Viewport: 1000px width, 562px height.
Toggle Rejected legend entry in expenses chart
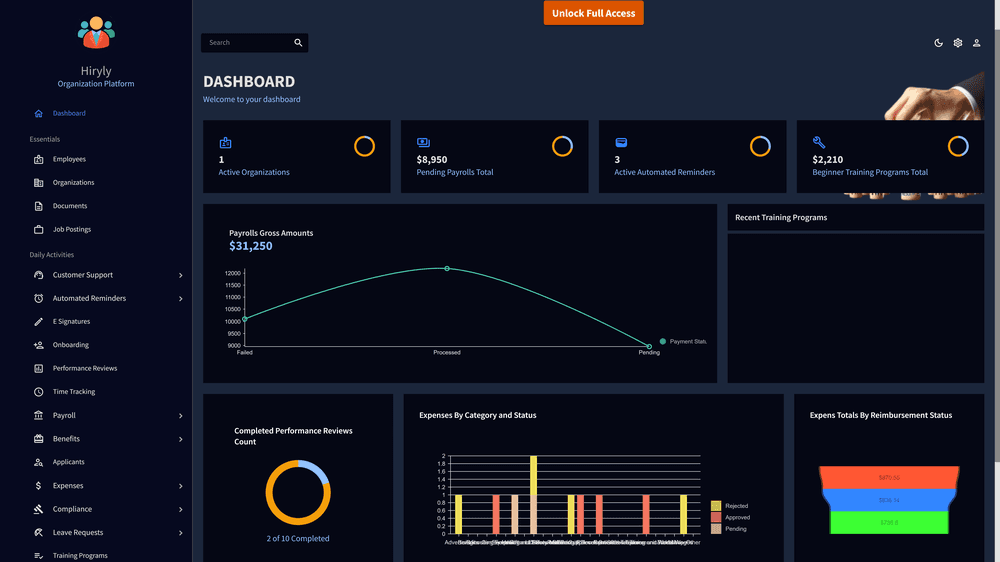[730, 506]
